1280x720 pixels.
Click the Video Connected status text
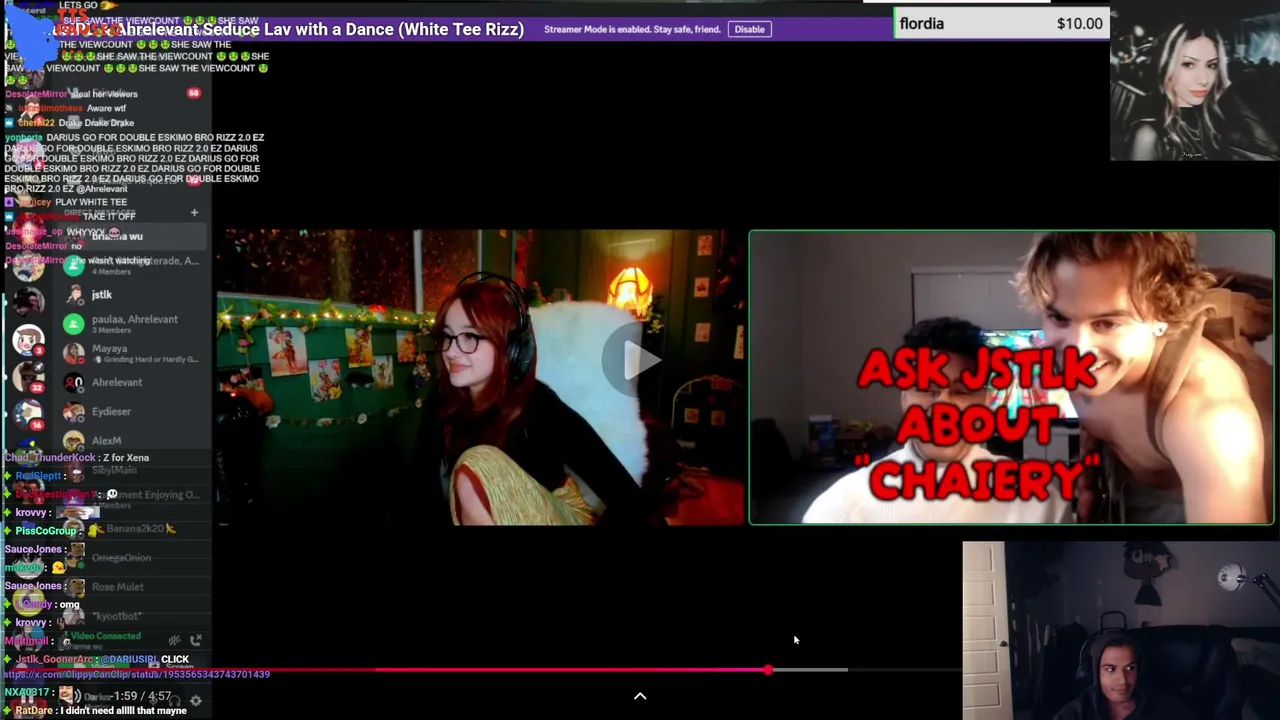(x=106, y=636)
